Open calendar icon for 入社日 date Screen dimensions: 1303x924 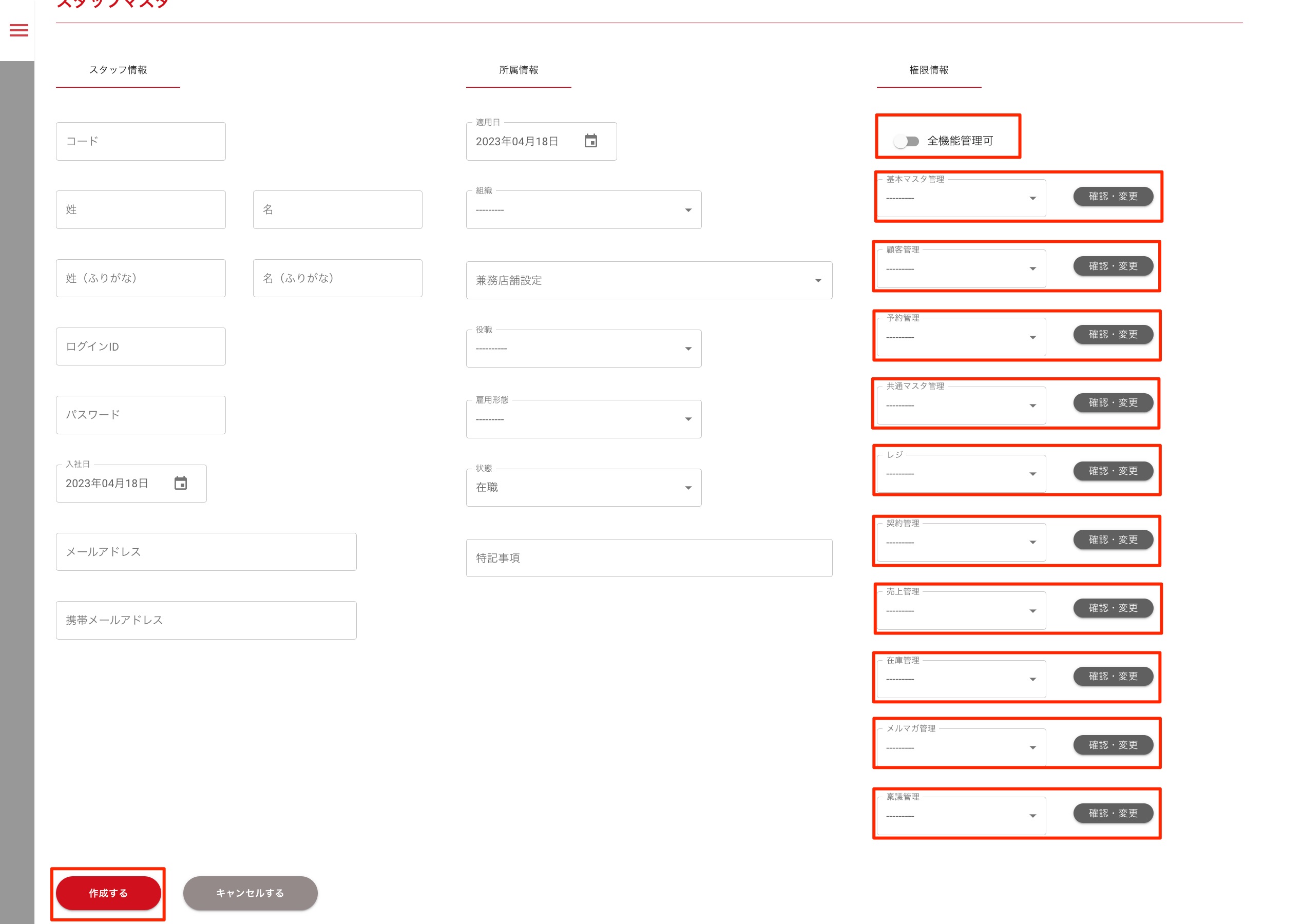click(180, 483)
